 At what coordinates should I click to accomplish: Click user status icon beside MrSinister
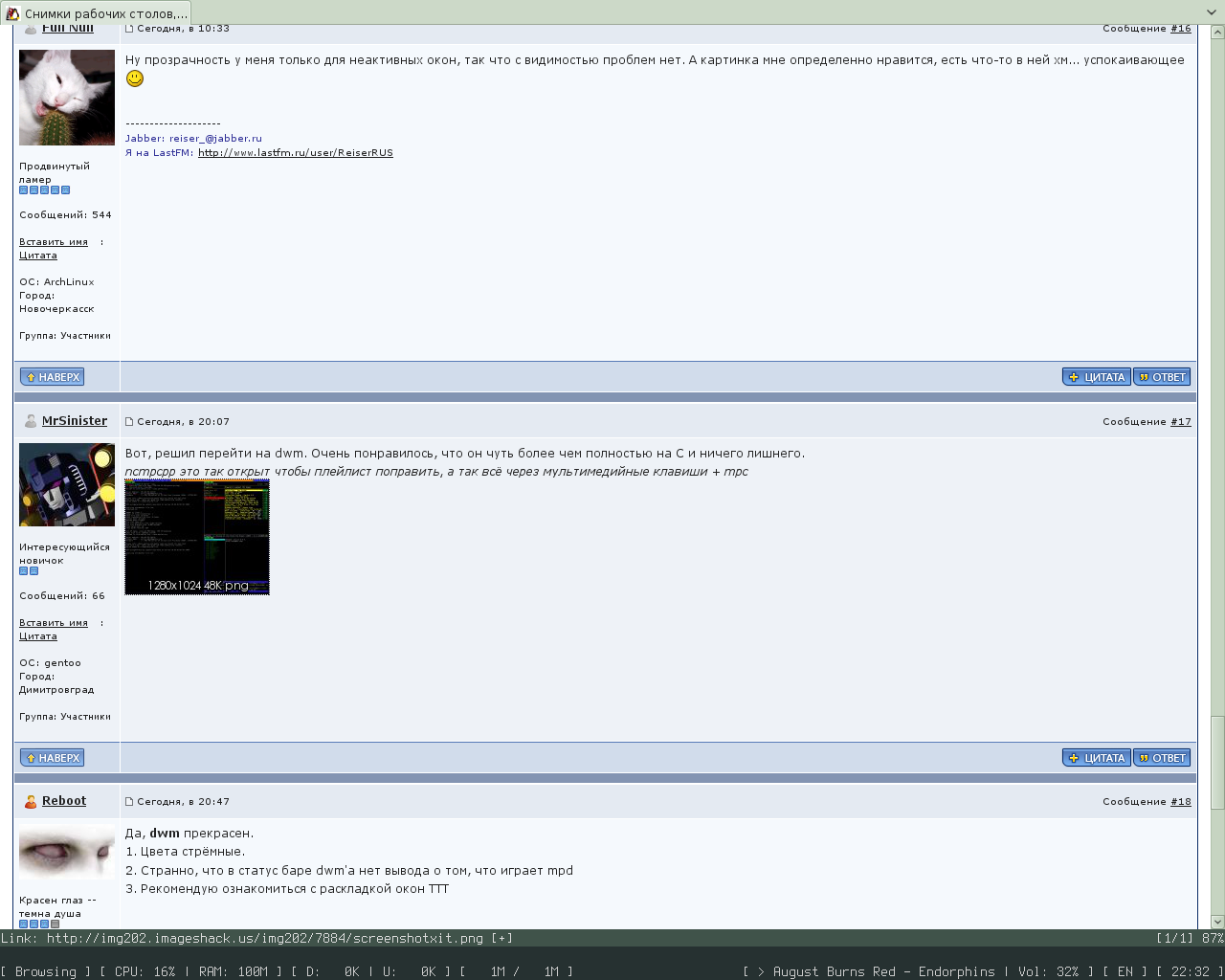[31, 421]
